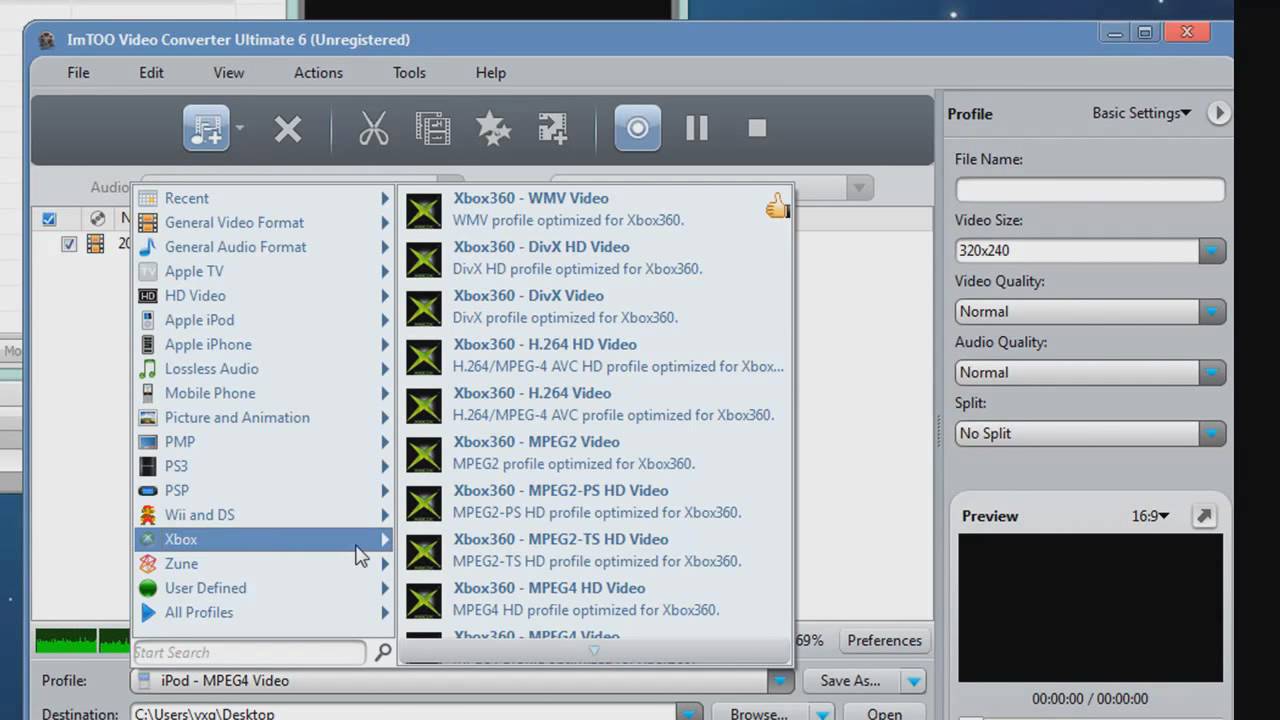
Task: Start conversion with the Convert button
Action: [x=638, y=128]
